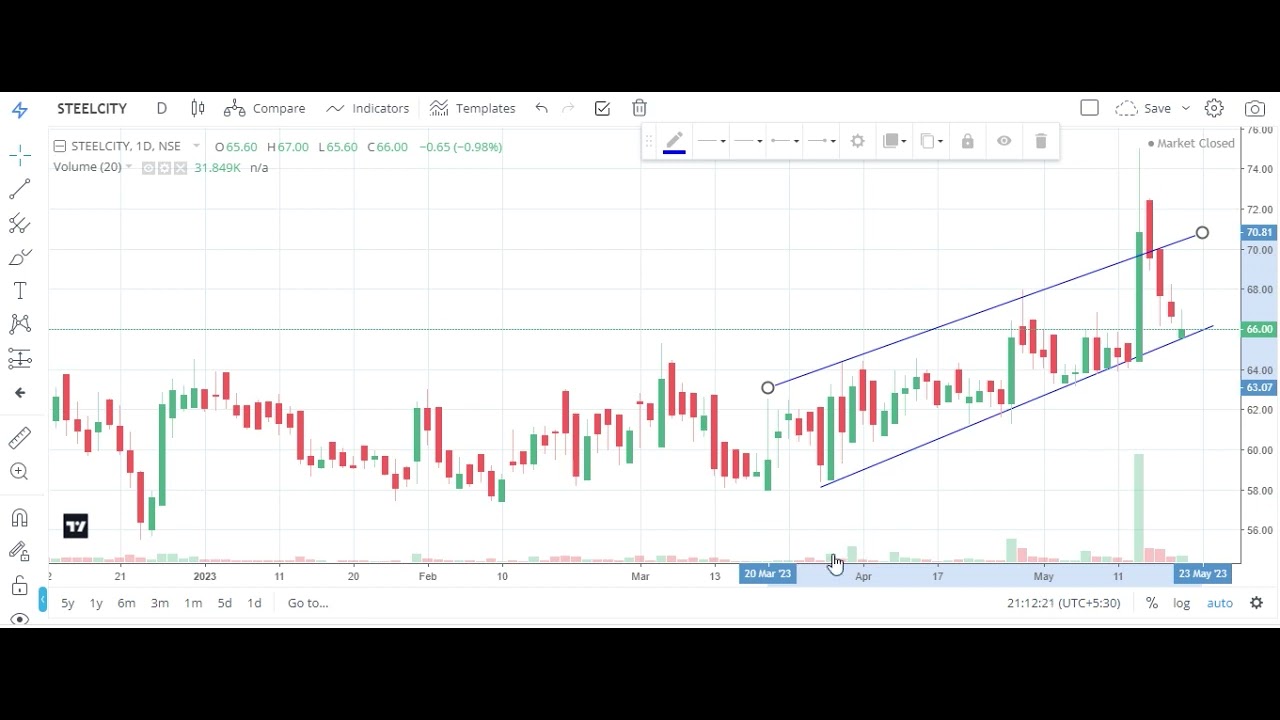Open chart settings gear
This screenshot has height=720, width=1280.
pos(1214,108)
